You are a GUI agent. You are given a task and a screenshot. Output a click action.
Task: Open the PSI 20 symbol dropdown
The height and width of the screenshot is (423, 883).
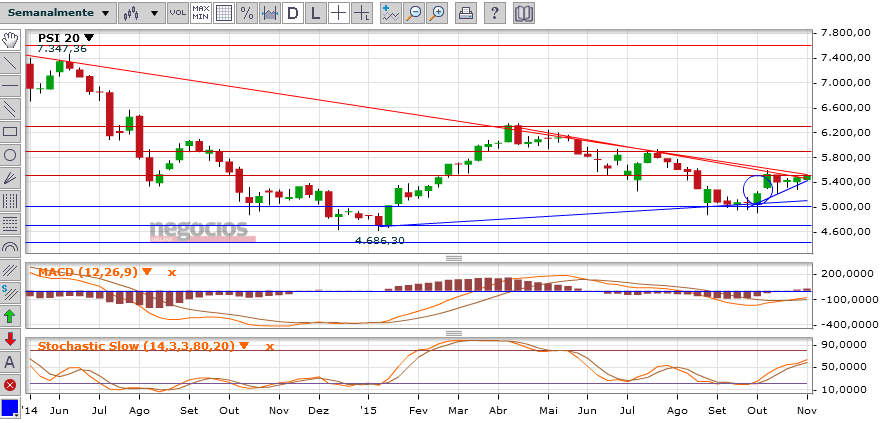89,38
